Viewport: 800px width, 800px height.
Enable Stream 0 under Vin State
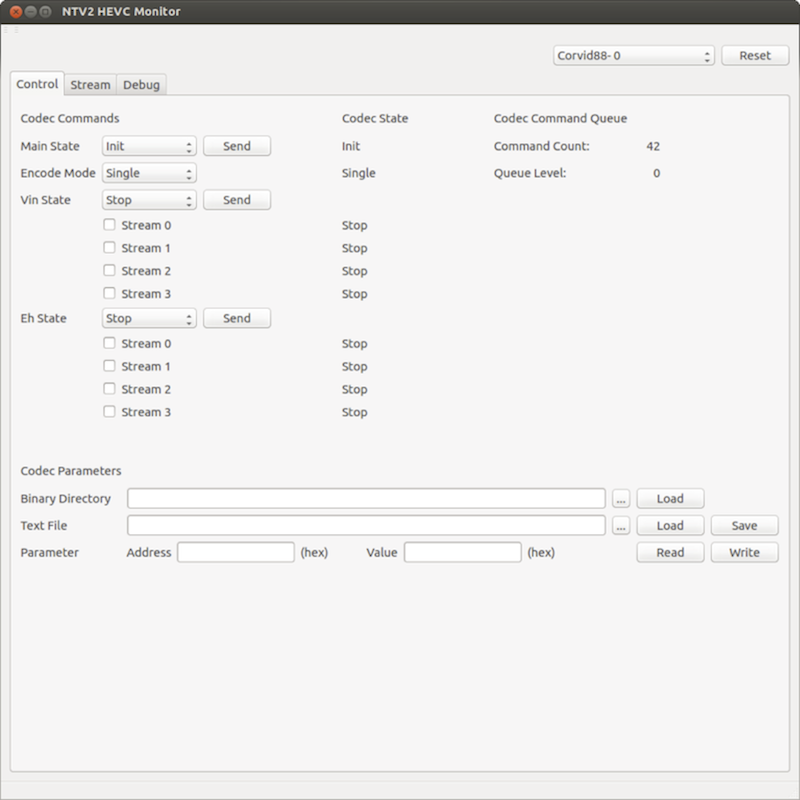(x=110, y=225)
